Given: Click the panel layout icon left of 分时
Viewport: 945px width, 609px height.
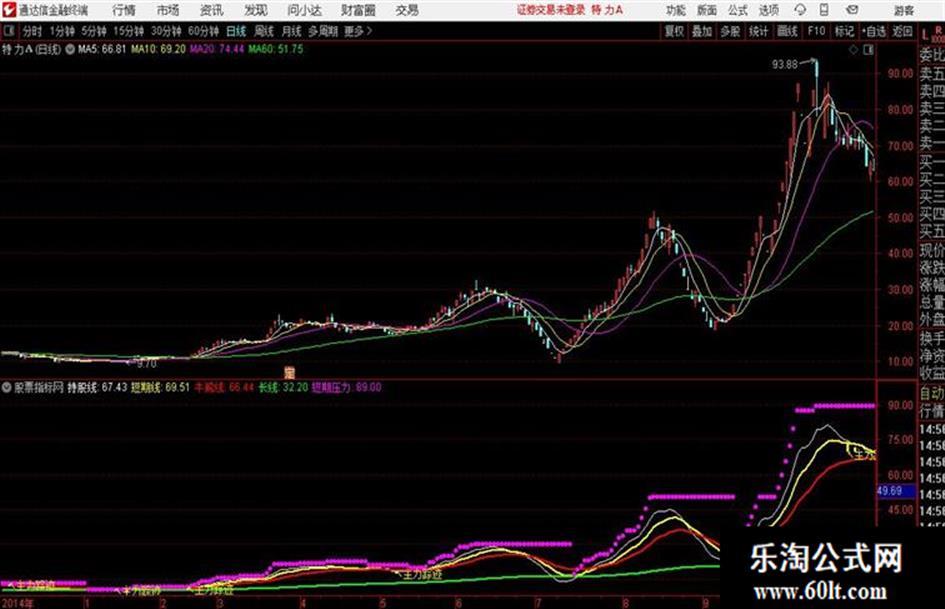Looking at the screenshot, I should (8, 31).
